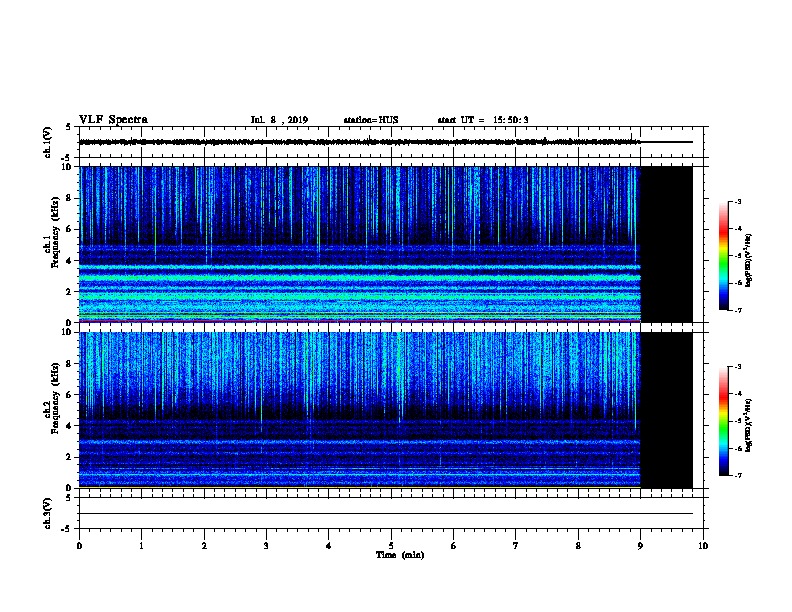The image size is (792, 612).
Task: Click the '6' kHz tick on ch.2 frequency axis
Action: pos(71,395)
